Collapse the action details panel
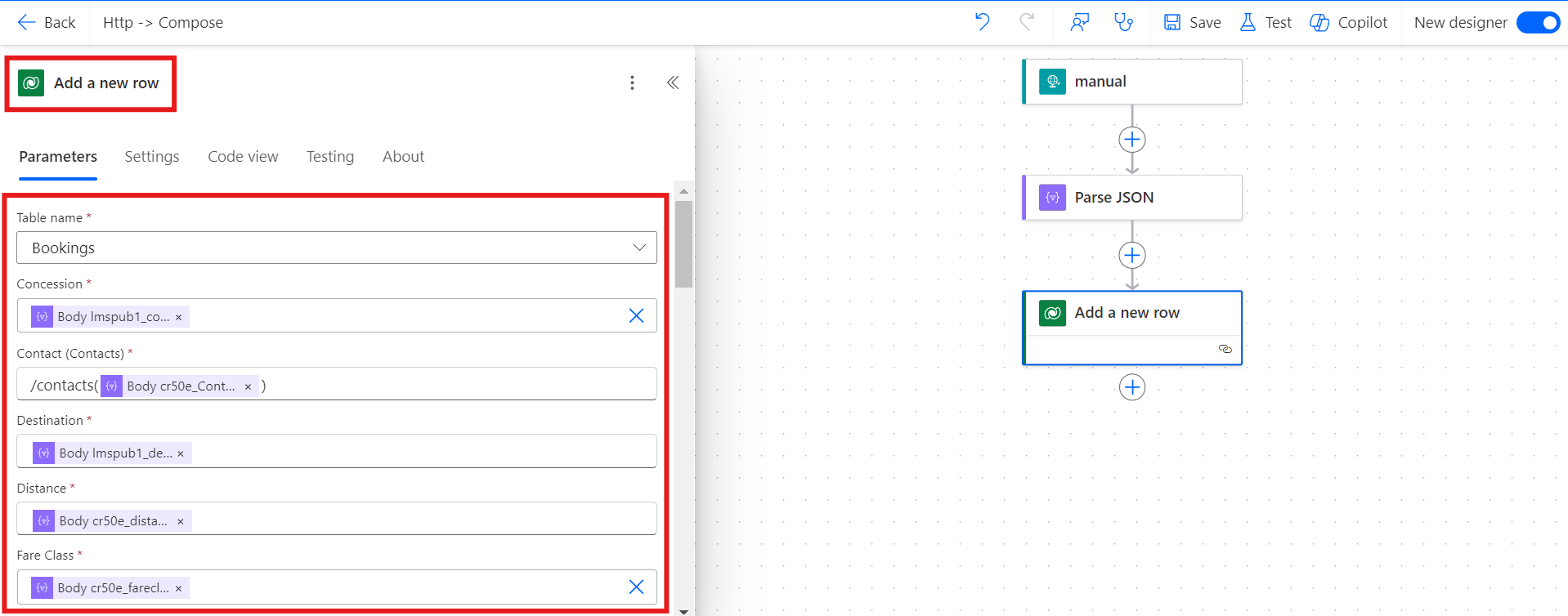This screenshot has width=1568, height=616. [672, 83]
